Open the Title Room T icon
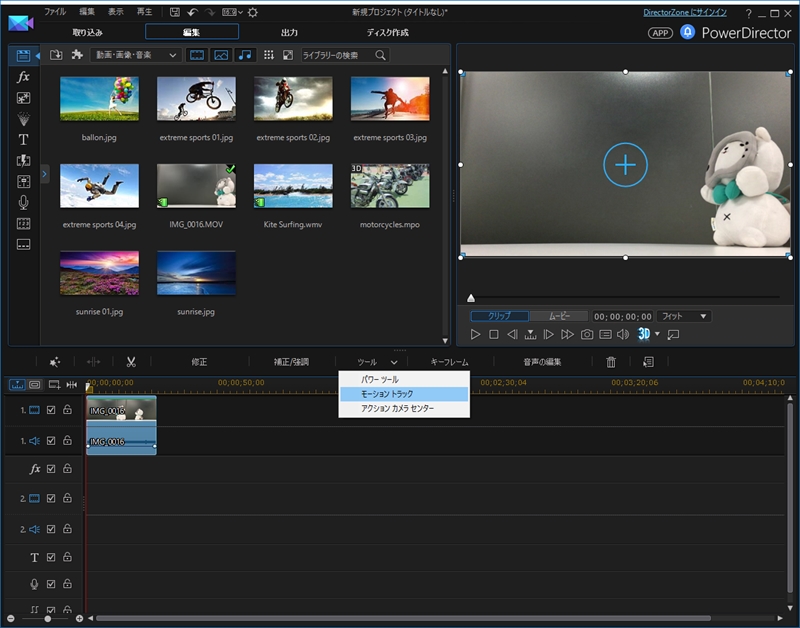This screenshot has height=628, width=800. (x=23, y=140)
